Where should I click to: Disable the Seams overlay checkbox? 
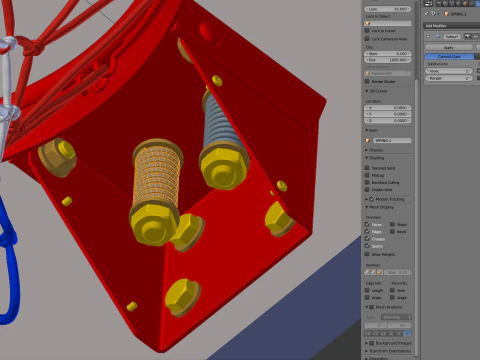(x=367, y=246)
